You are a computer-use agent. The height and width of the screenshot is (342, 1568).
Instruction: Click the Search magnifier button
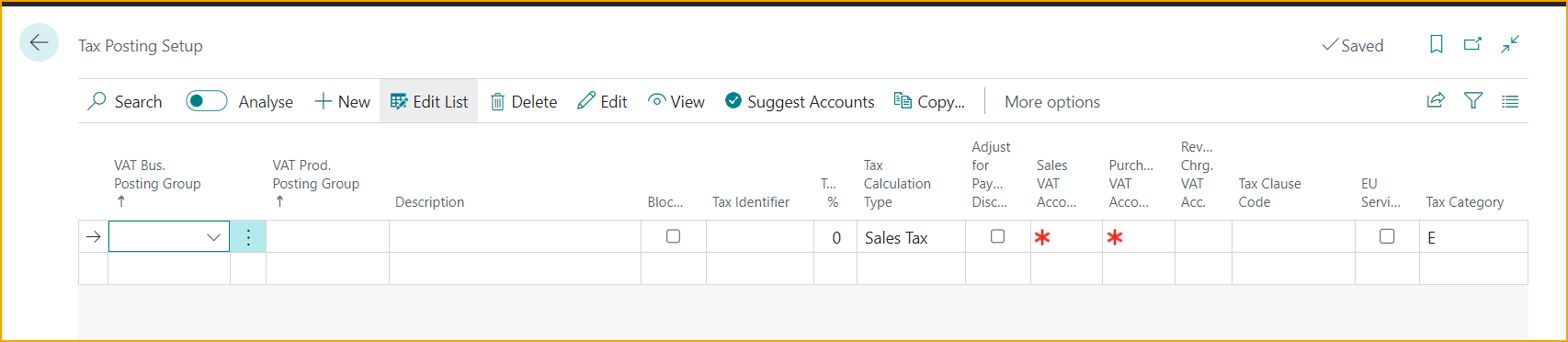click(x=125, y=101)
